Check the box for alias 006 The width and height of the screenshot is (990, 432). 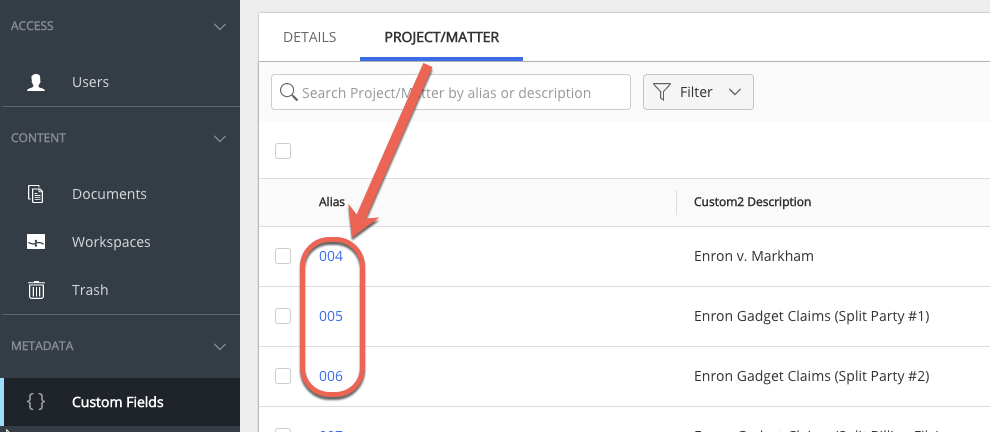coord(283,376)
